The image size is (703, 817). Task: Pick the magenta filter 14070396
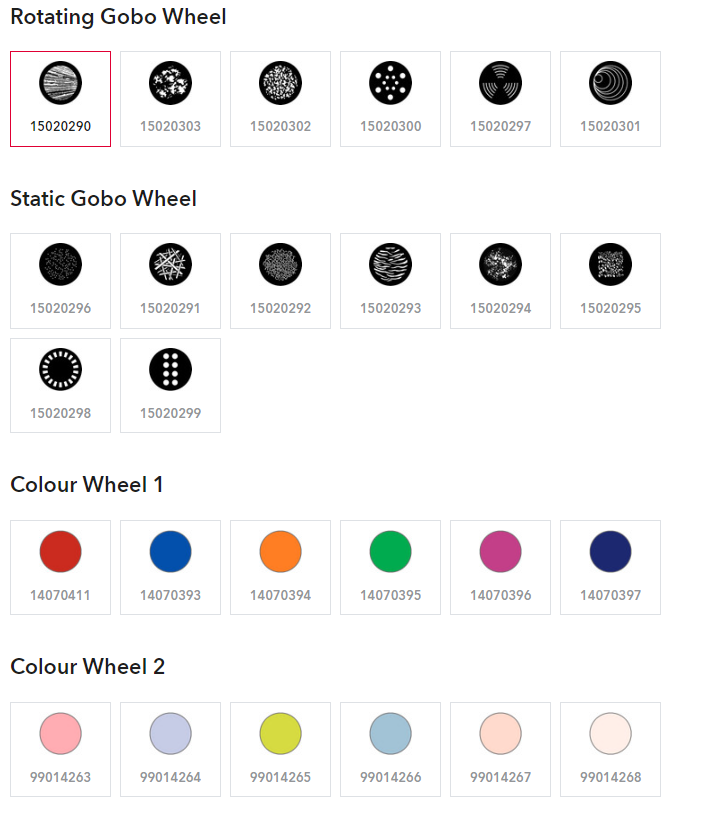500,567
